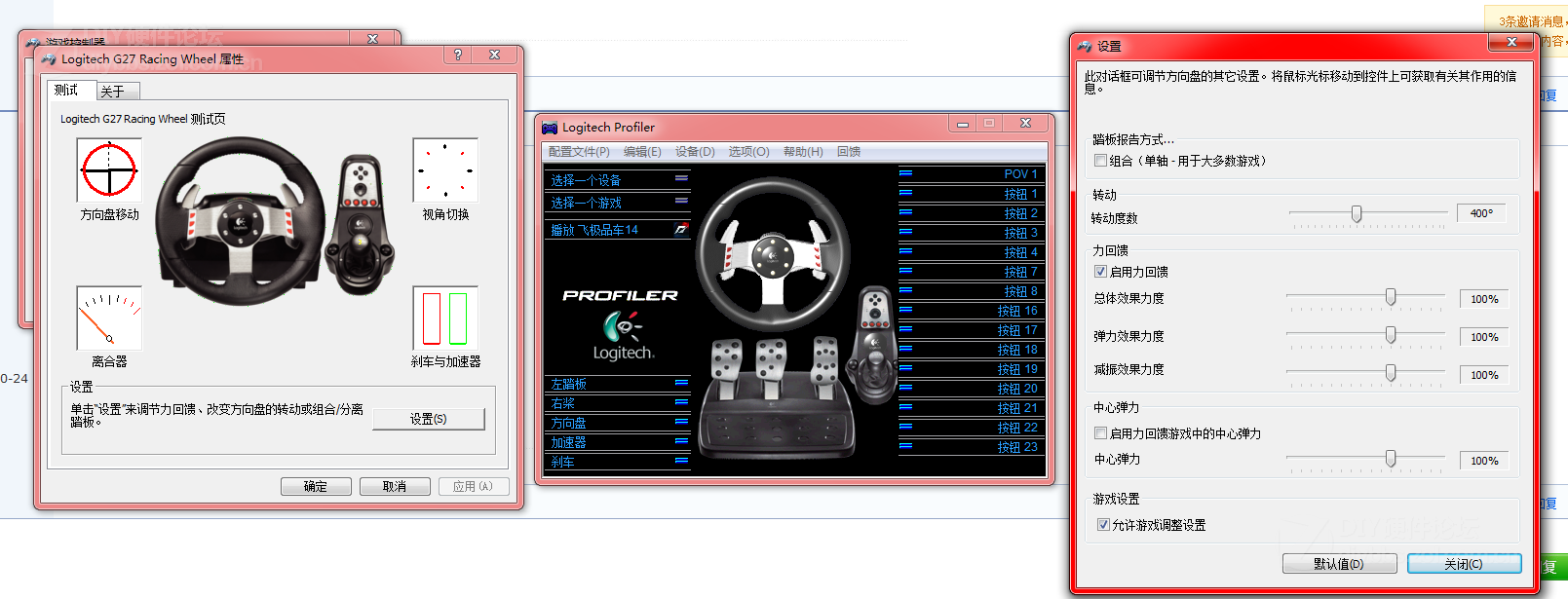The width and height of the screenshot is (1568, 599).
Task: Expand the 选择一个设备 device selector
Action: click(618, 180)
